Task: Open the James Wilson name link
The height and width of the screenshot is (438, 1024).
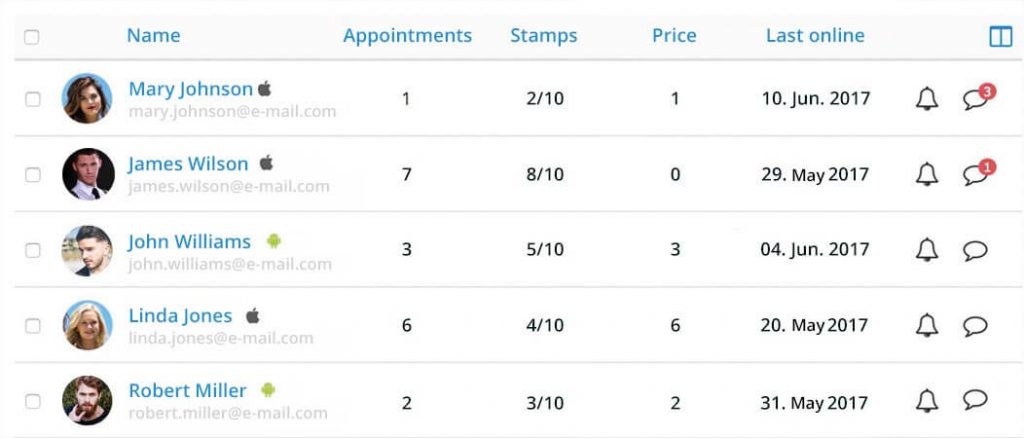Action: coord(188,164)
